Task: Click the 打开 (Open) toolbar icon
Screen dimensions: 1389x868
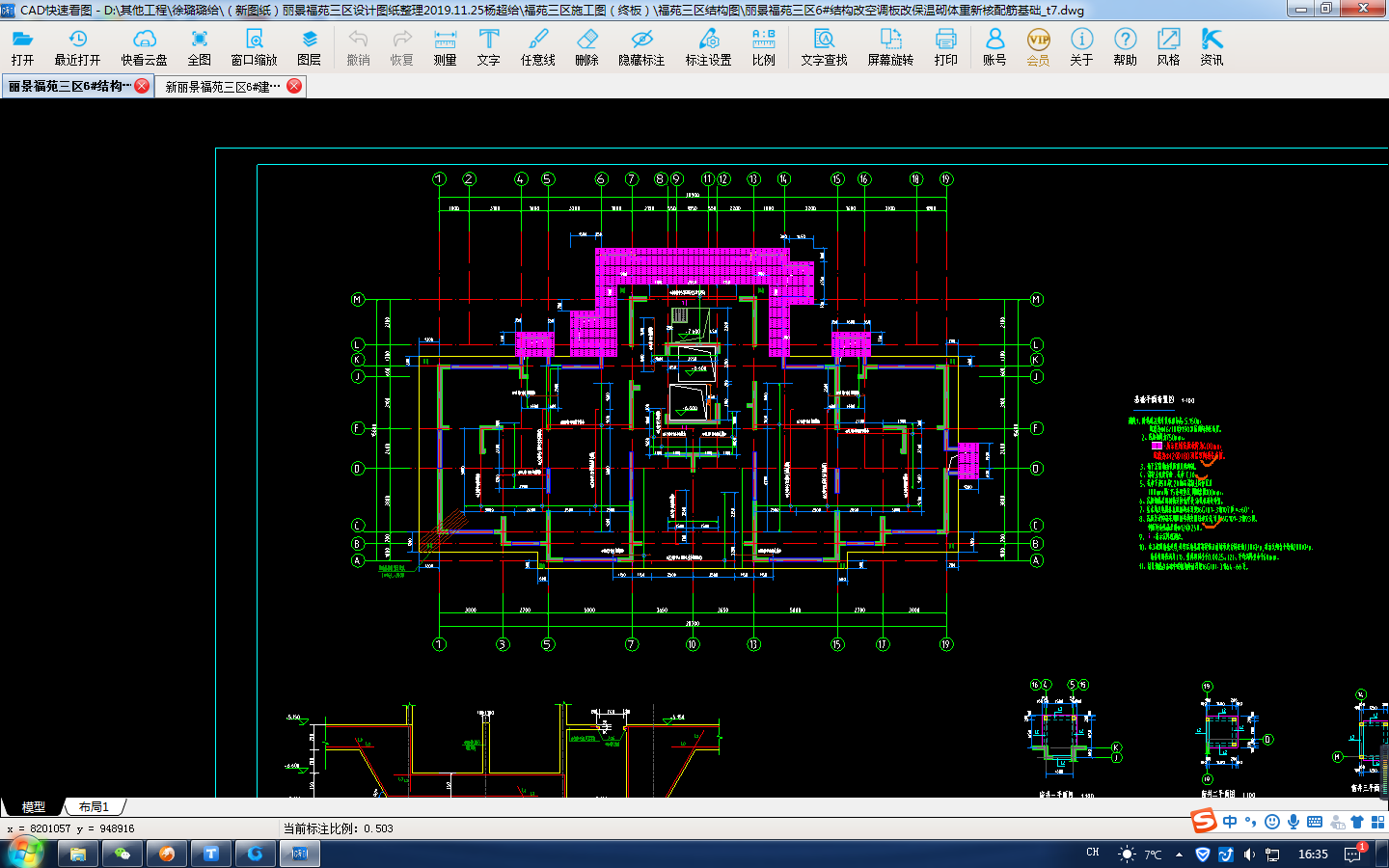Action: [22, 46]
